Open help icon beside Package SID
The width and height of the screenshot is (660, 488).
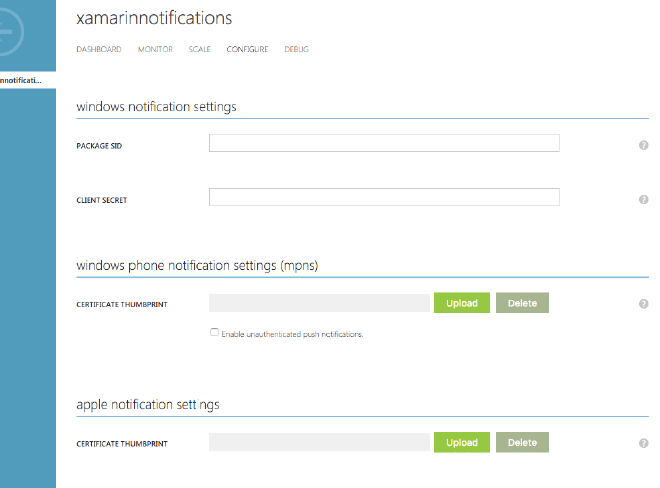point(643,145)
